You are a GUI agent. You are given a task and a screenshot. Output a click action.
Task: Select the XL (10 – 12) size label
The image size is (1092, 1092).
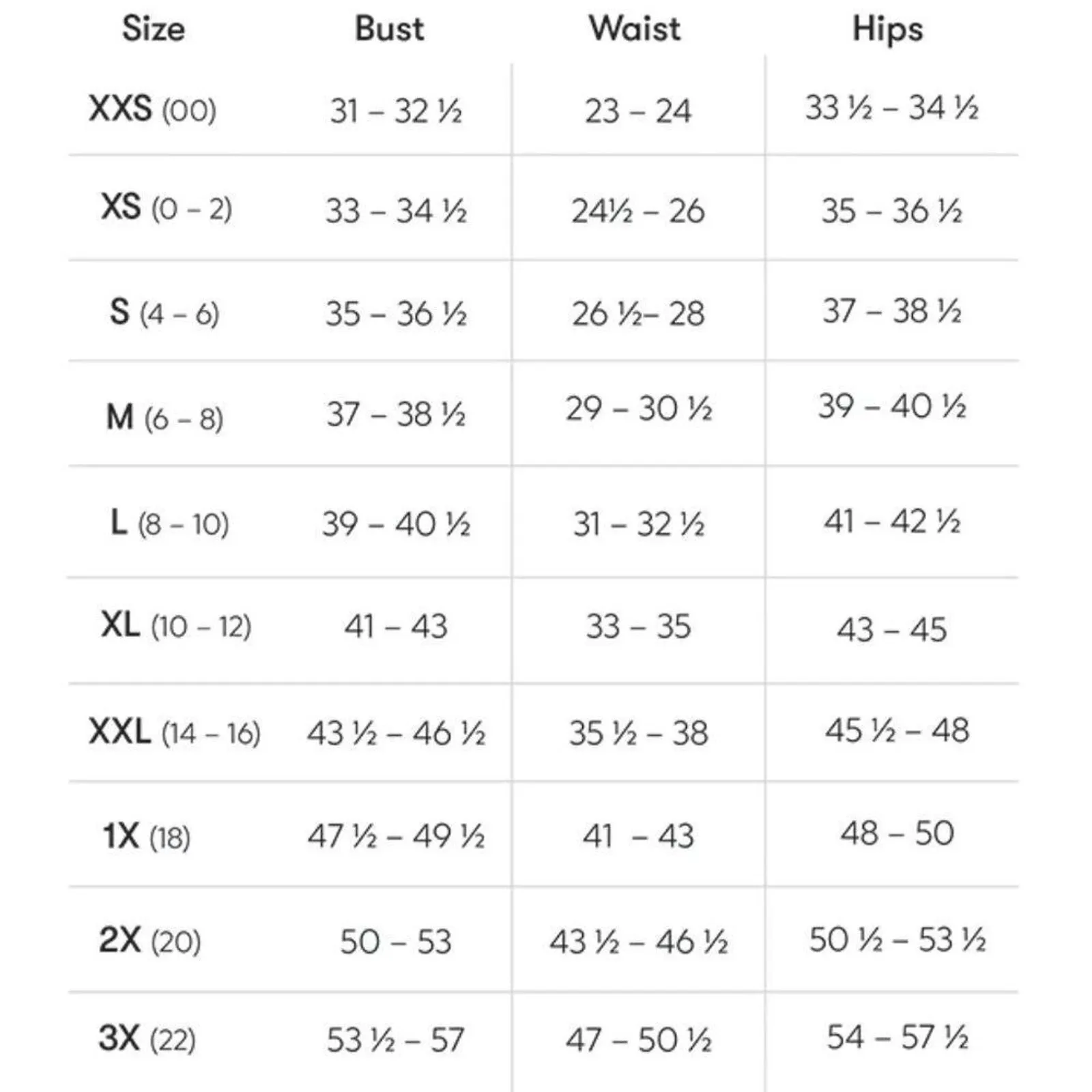tap(175, 626)
